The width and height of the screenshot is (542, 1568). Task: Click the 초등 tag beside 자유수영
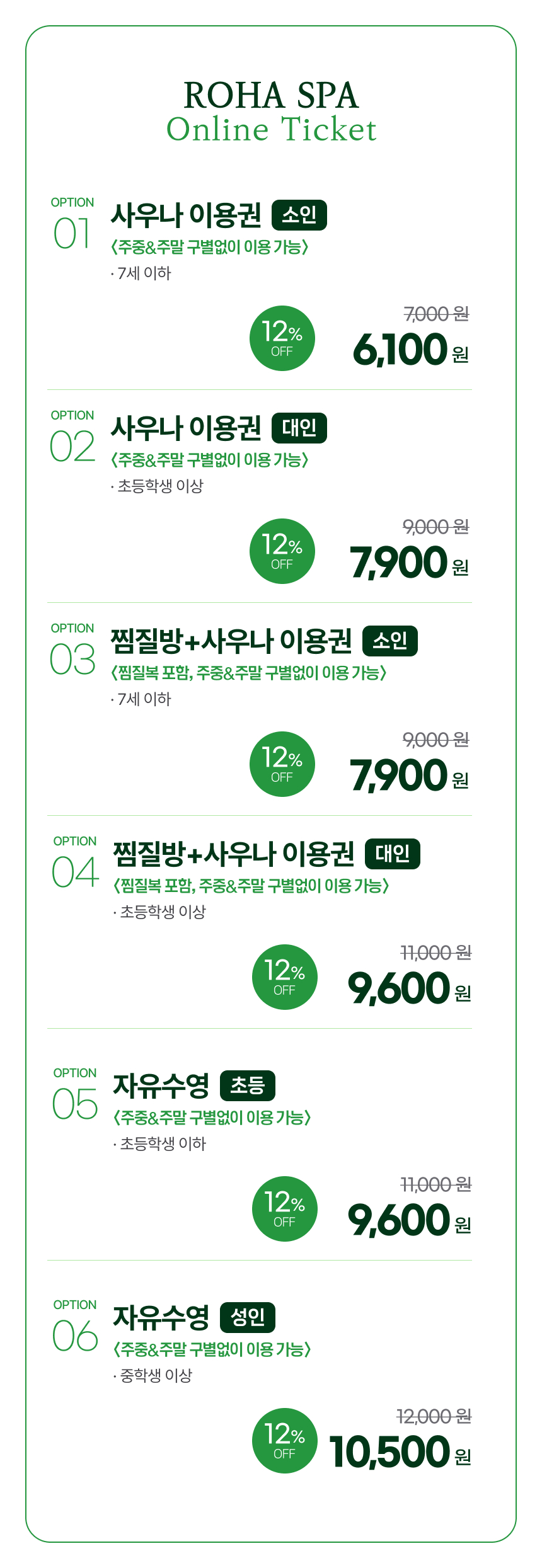[247, 1086]
